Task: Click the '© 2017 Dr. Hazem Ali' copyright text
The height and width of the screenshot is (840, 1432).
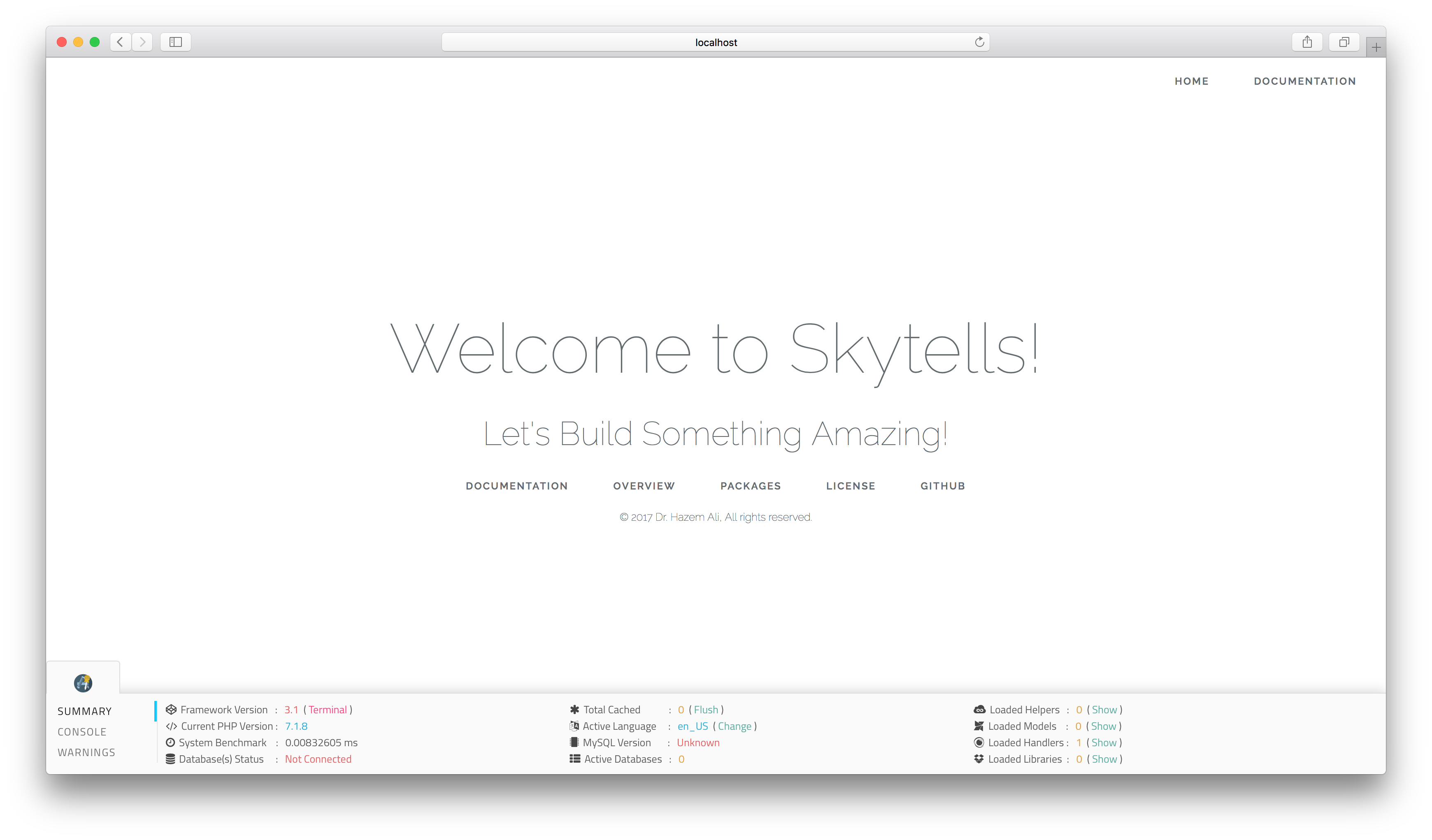Action: click(x=670, y=517)
